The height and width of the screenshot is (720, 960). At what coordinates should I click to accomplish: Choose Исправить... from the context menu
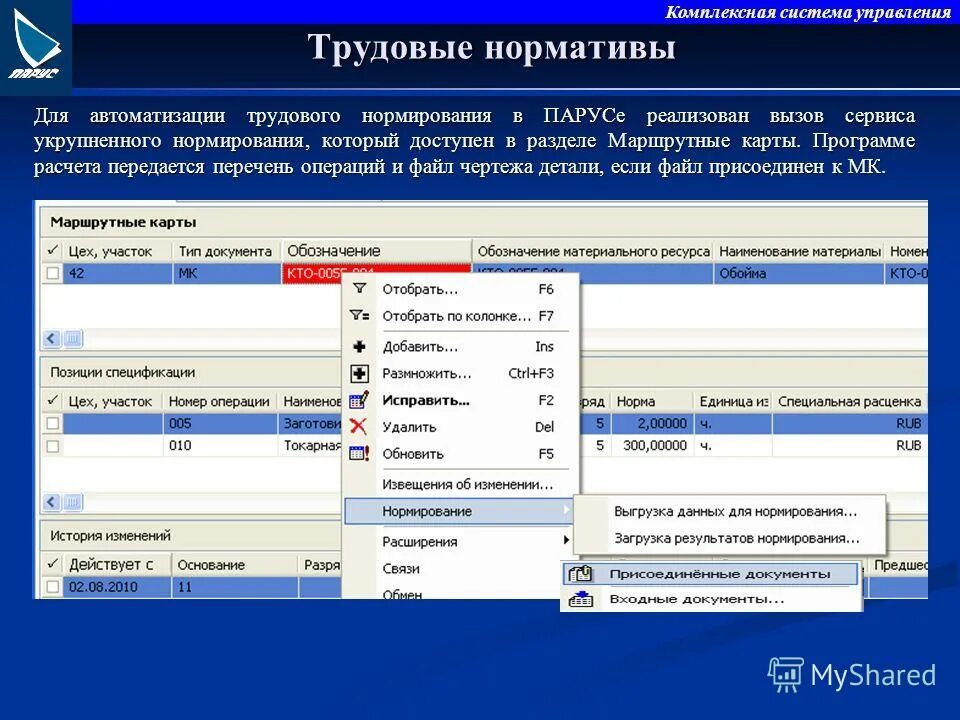[x=461, y=400]
